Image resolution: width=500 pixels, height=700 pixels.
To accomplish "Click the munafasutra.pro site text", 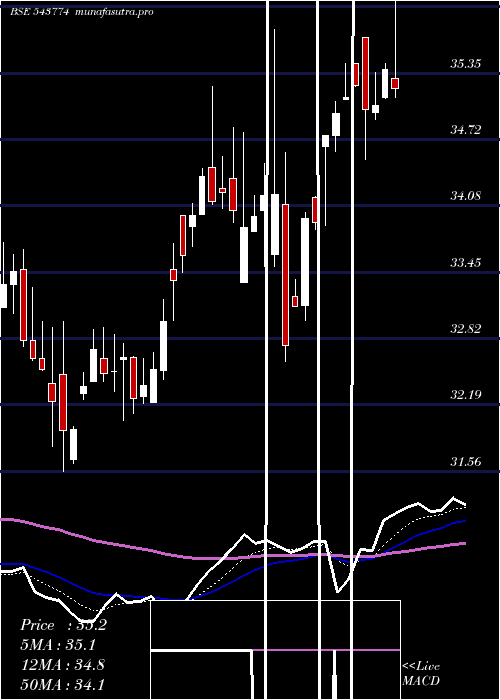I will coord(114,12).
